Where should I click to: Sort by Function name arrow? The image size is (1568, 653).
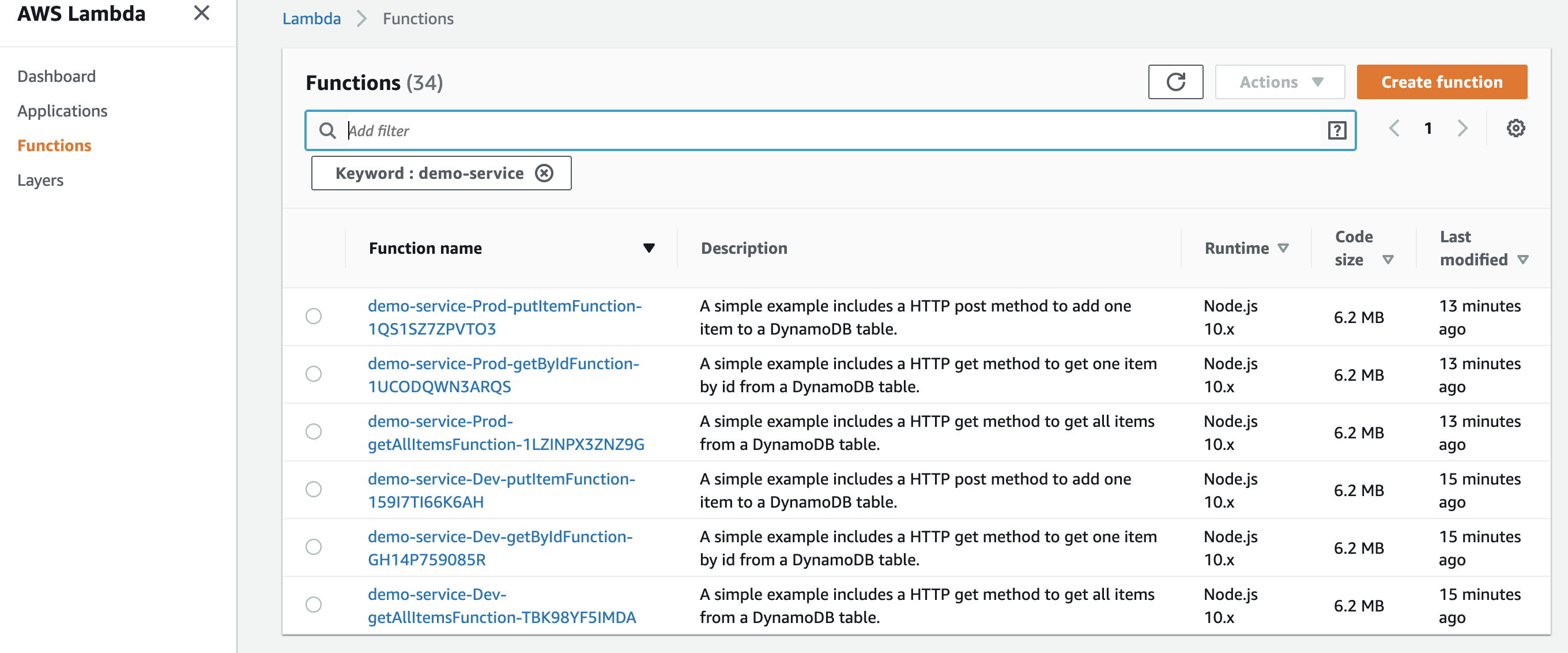649,249
